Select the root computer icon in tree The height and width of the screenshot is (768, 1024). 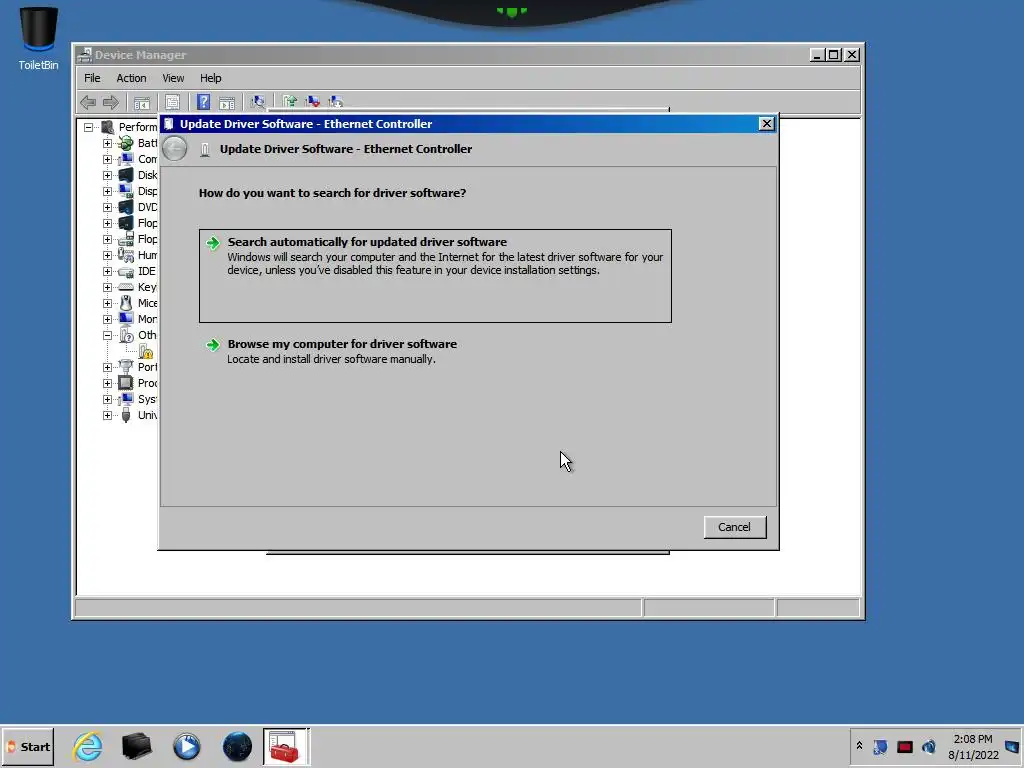107,127
